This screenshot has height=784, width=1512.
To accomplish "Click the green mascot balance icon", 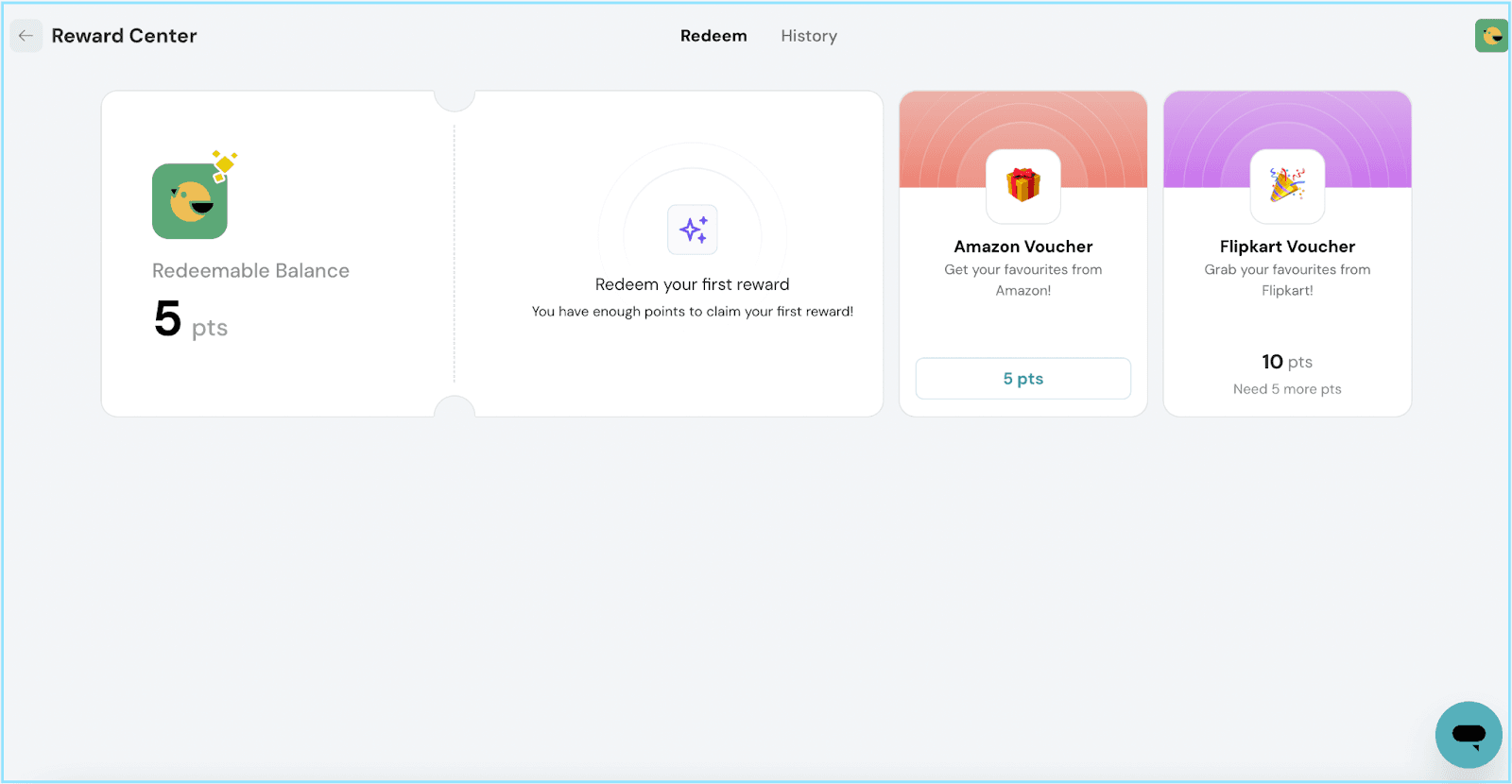I will pyautogui.click(x=190, y=201).
